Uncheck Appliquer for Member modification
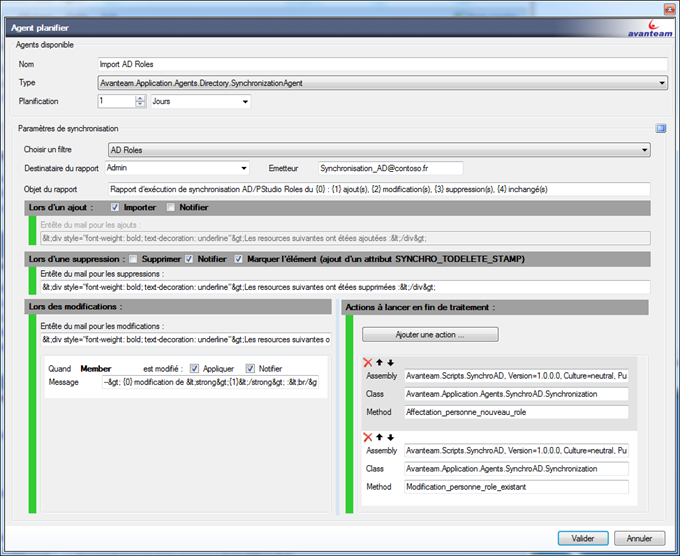 pyautogui.click(x=195, y=368)
